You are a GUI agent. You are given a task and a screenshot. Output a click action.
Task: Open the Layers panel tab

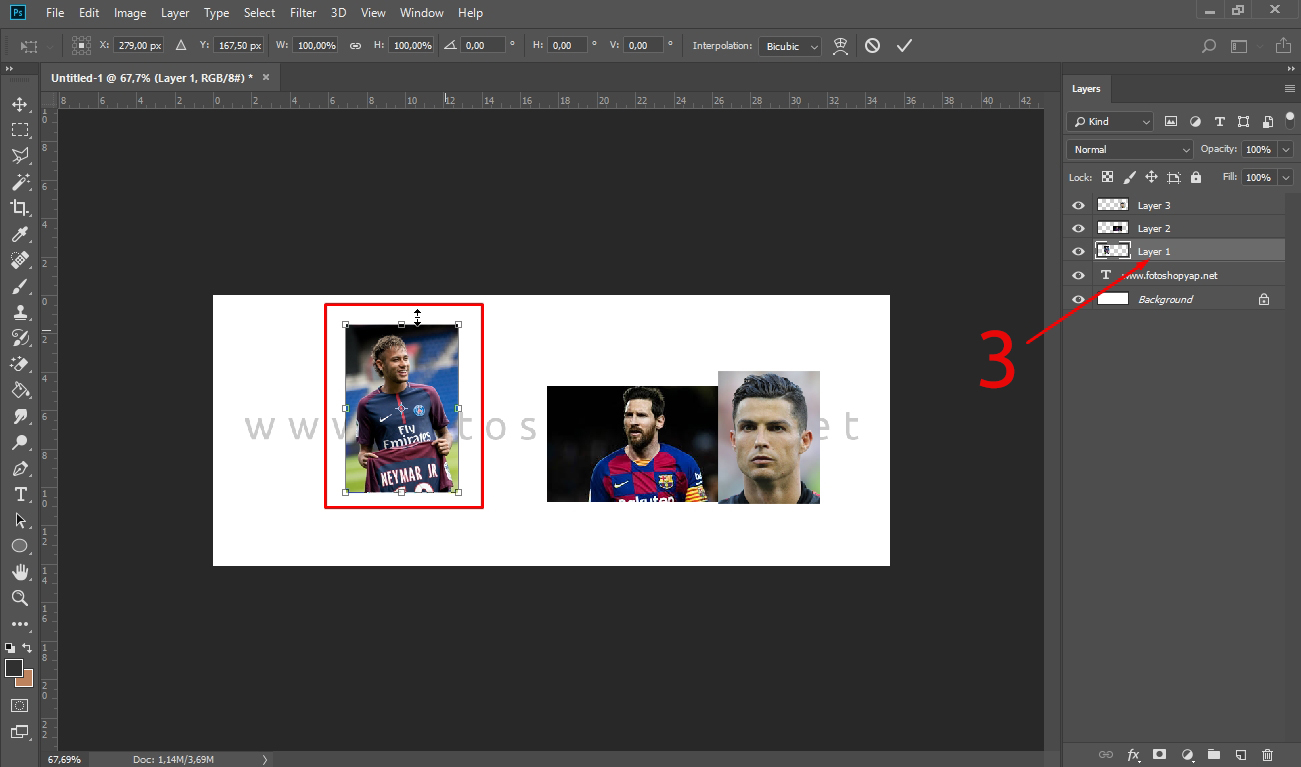(1086, 89)
